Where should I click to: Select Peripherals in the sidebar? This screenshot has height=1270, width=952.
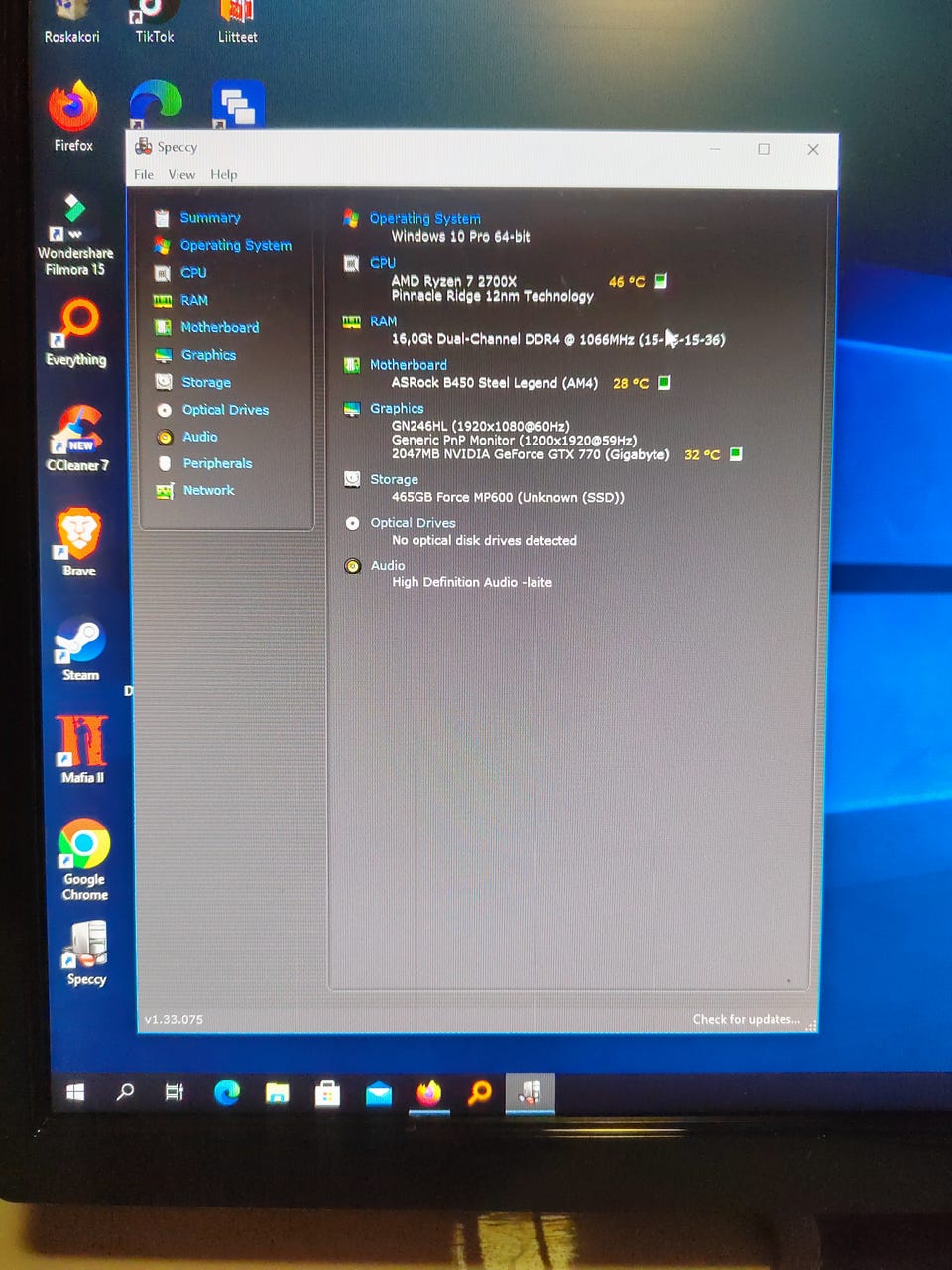217,463
